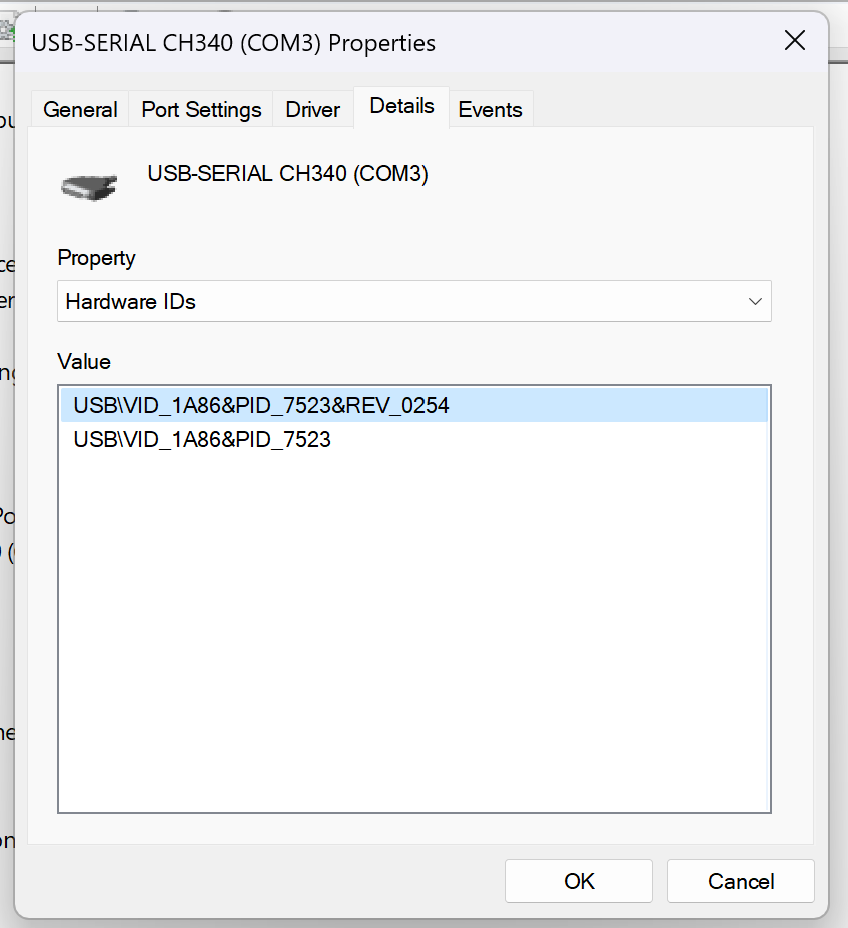Click the dialog title bar text

pyautogui.click(x=234, y=43)
